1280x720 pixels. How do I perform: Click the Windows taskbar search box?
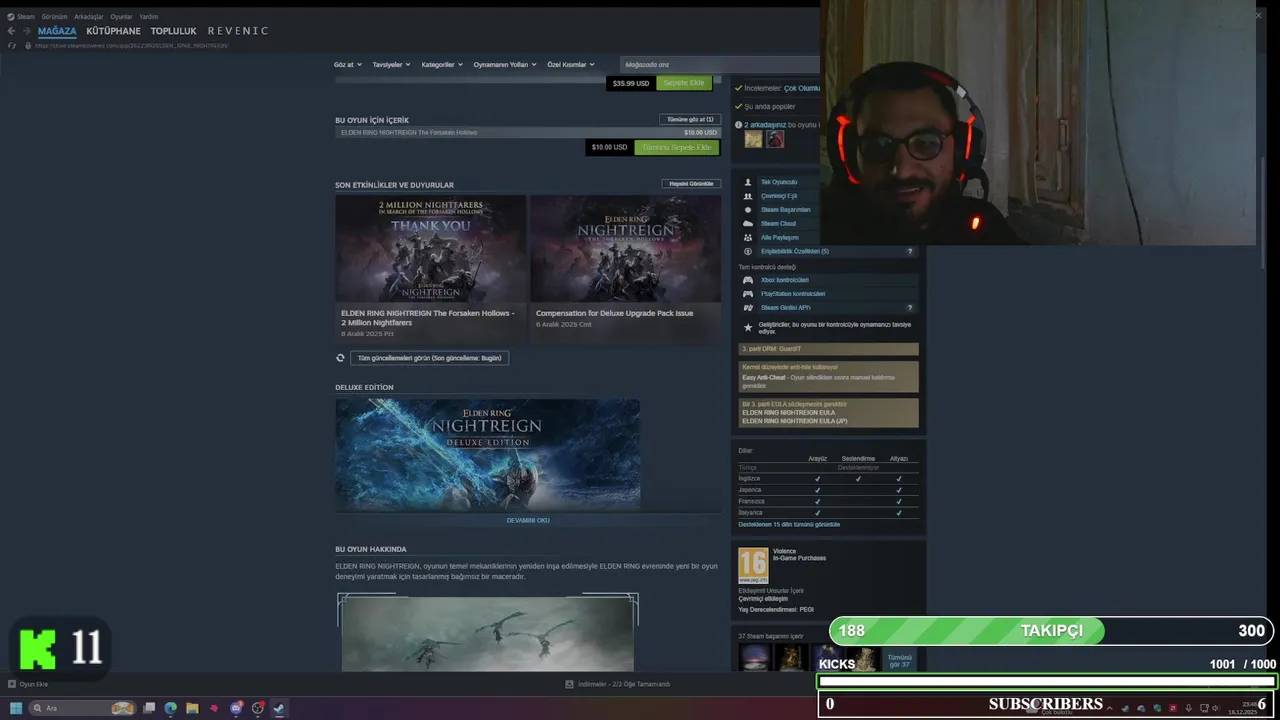pos(82,708)
